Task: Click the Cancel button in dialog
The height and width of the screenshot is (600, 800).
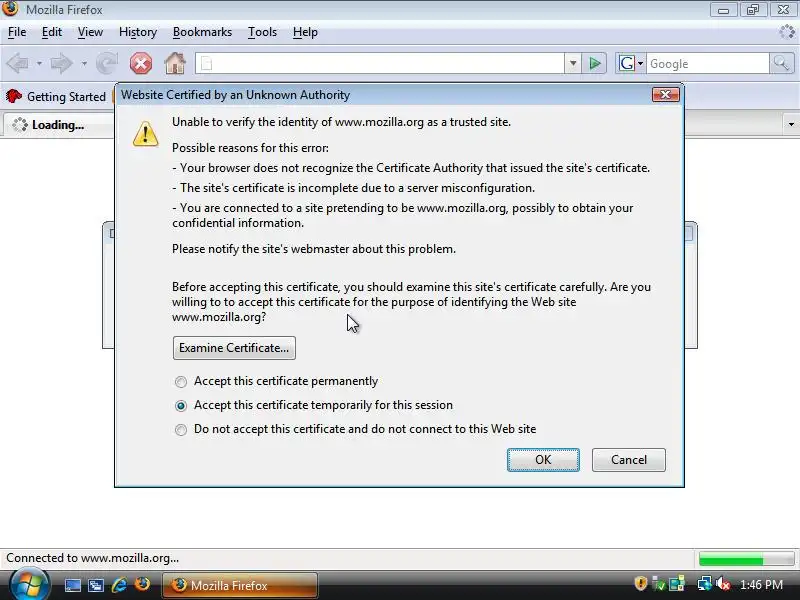Action: coord(629,460)
